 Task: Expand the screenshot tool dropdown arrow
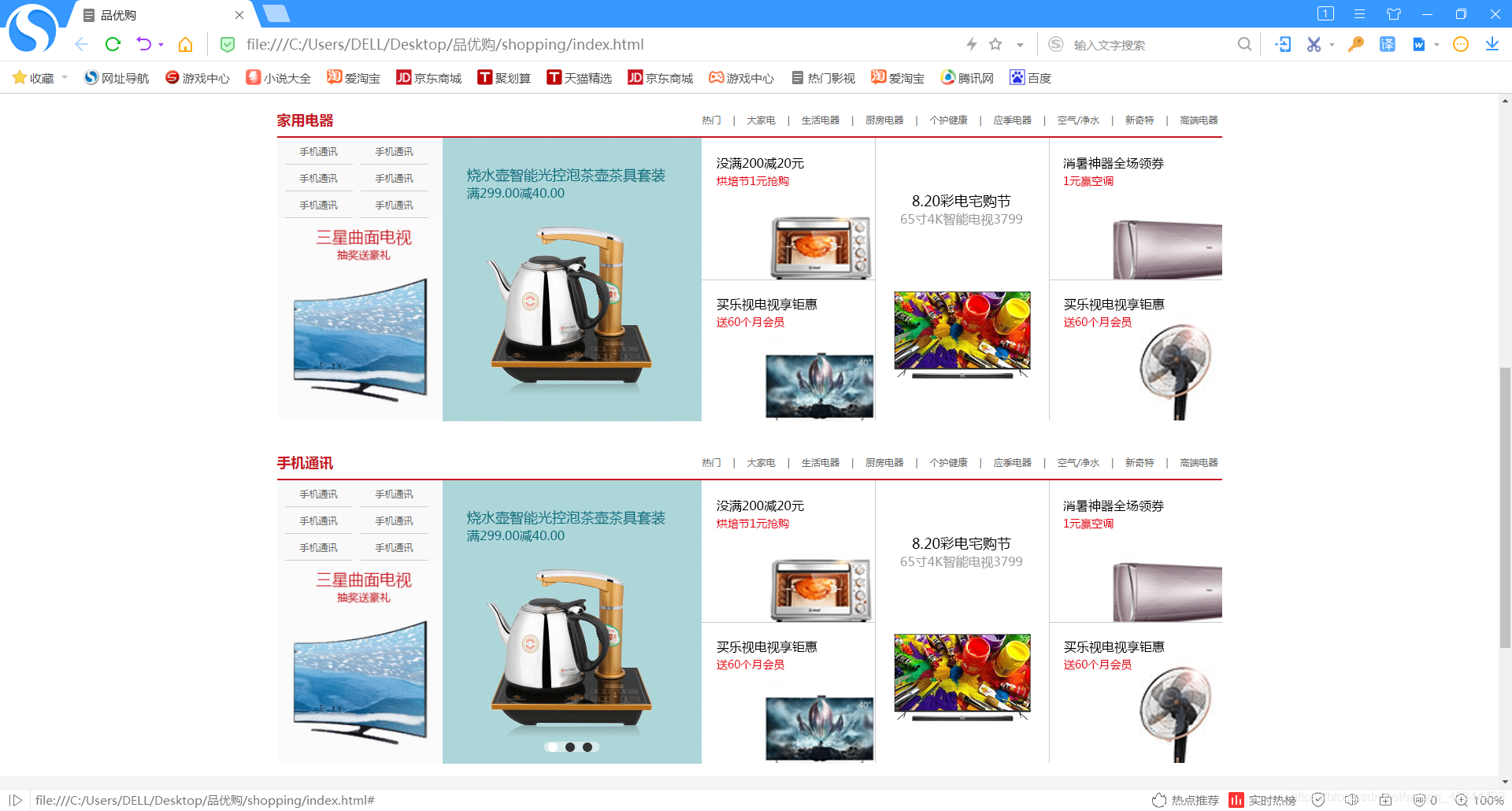point(1331,44)
